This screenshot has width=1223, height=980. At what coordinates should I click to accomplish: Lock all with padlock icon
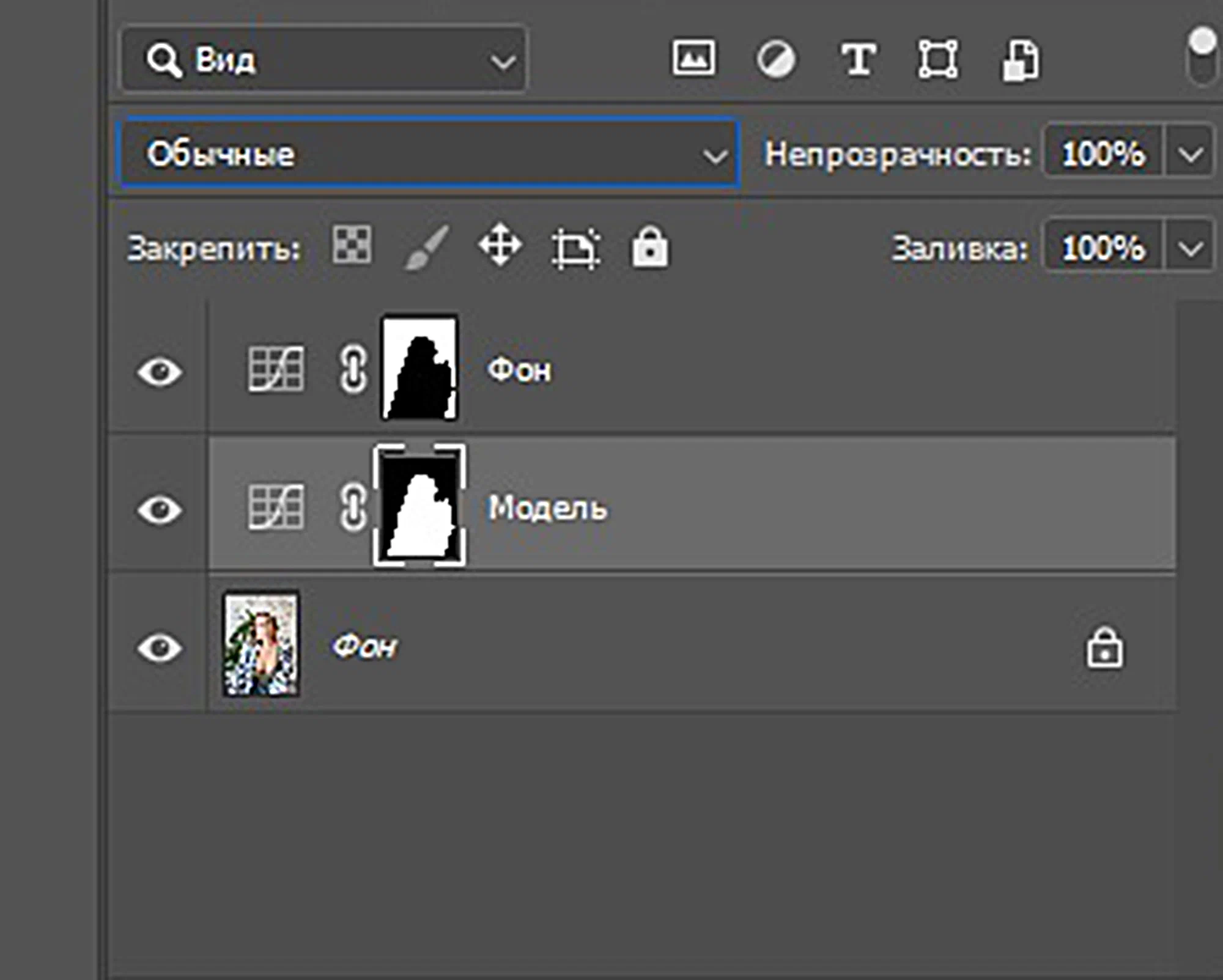click(649, 247)
